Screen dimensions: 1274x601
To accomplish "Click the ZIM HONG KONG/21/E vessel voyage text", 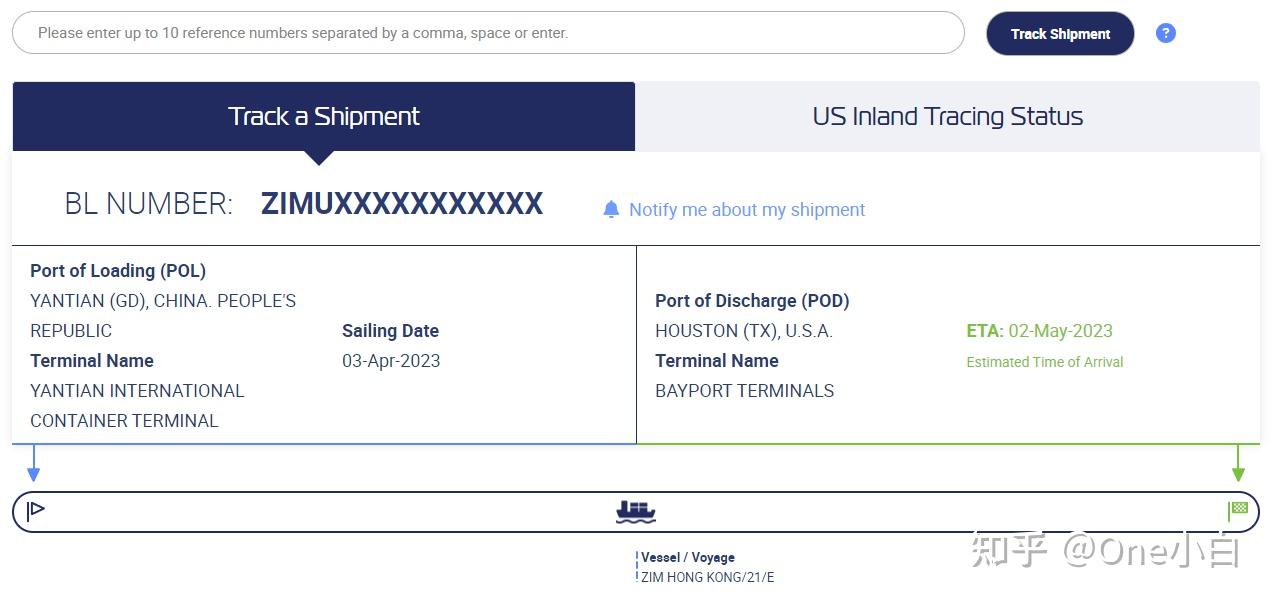I will [707, 577].
